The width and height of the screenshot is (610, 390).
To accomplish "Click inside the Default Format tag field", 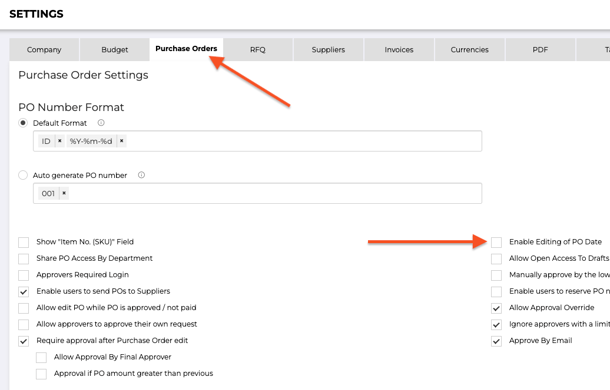I will click(258, 141).
